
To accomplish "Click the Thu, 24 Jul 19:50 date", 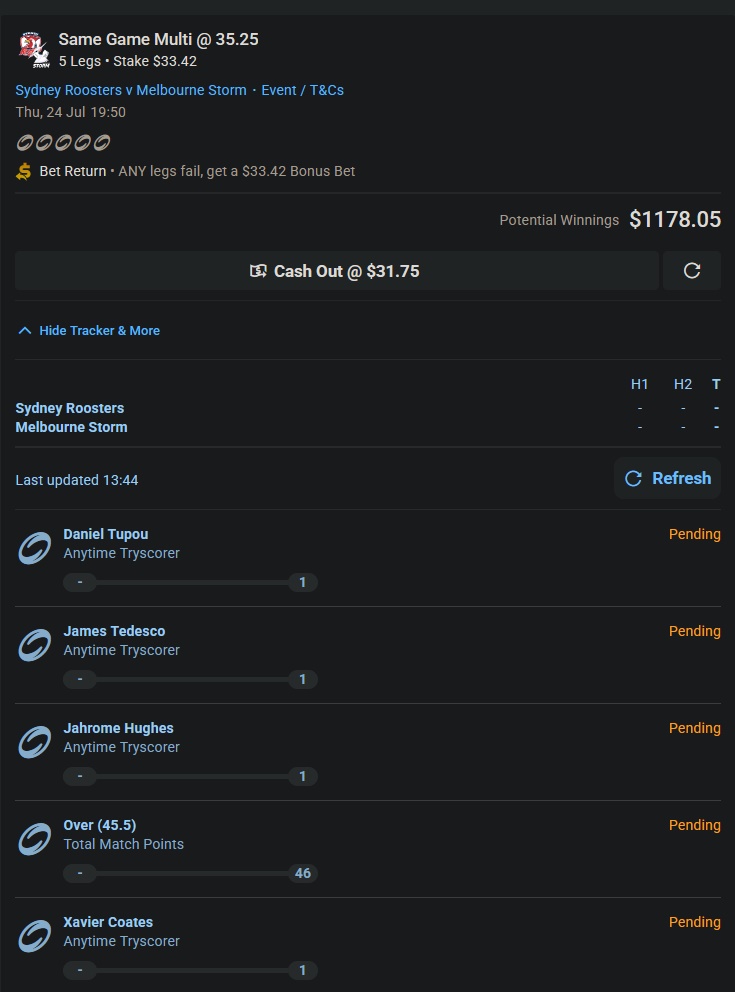I will 70,112.
